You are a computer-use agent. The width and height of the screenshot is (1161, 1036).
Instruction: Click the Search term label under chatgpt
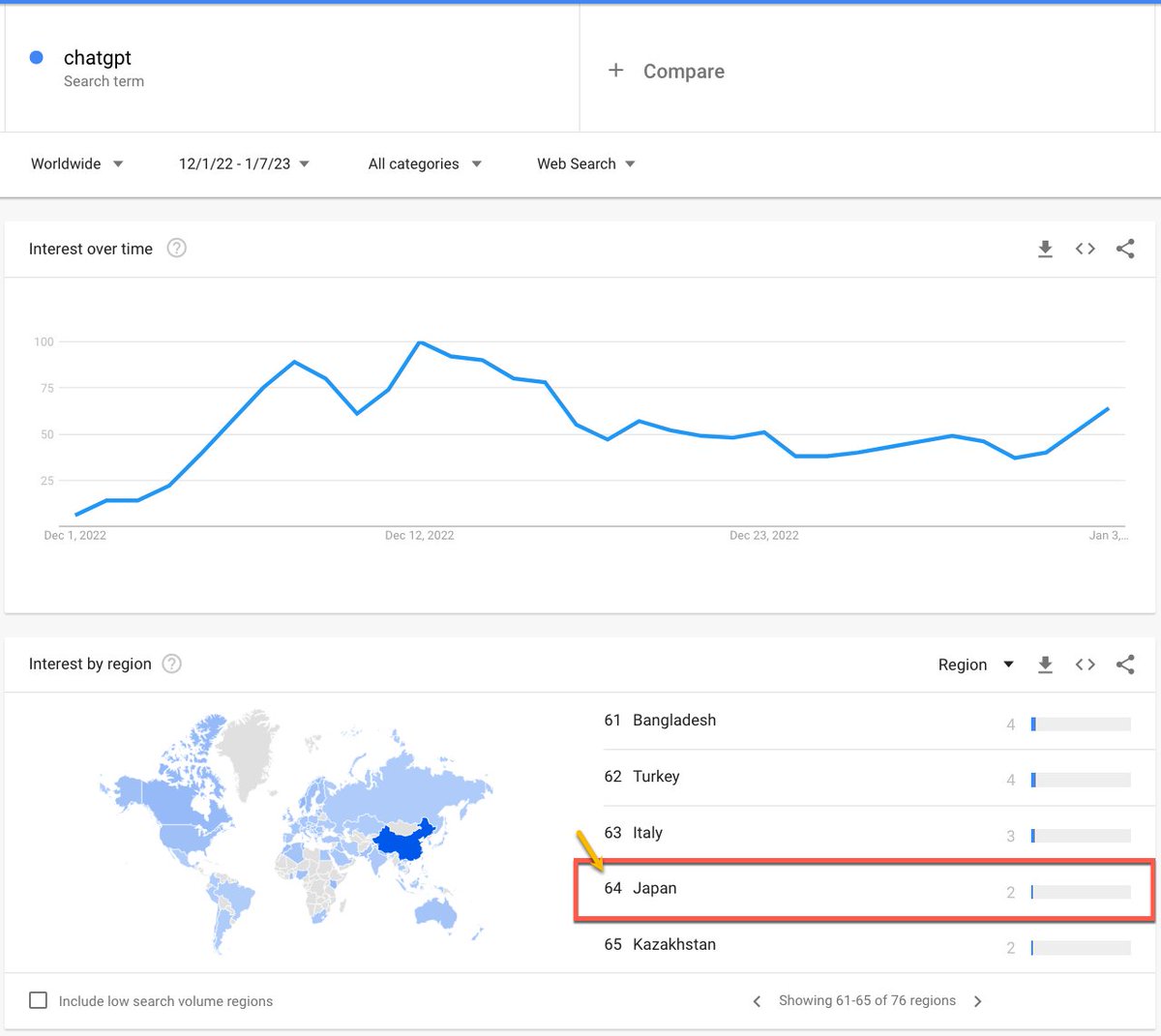coord(104,81)
